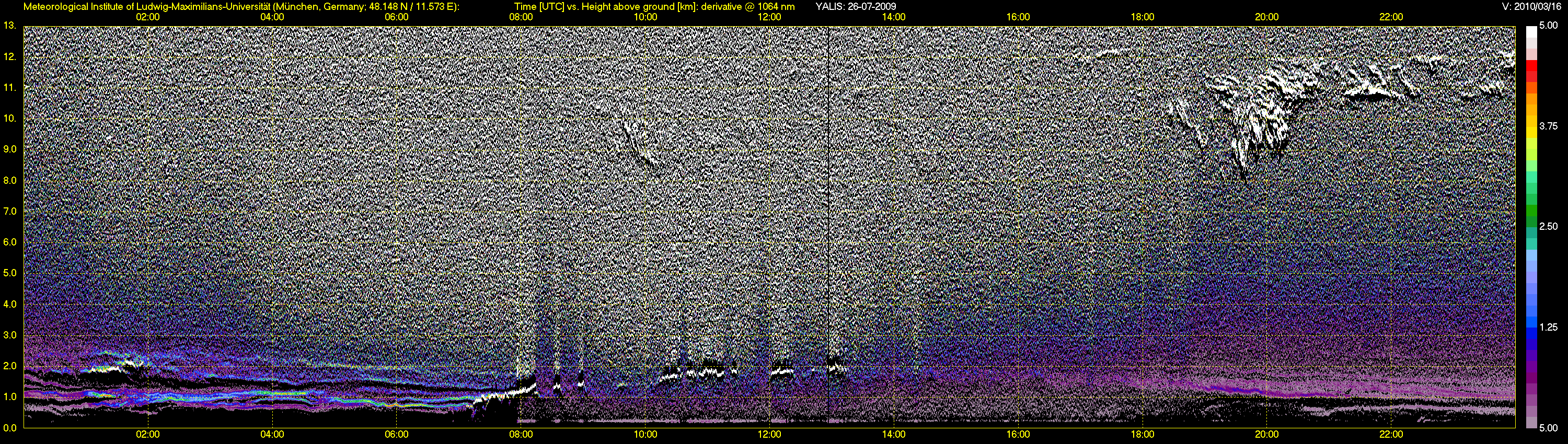Click the 7.0 height axis label
Screen dimensions: 1568x444
tap(9, 212)
